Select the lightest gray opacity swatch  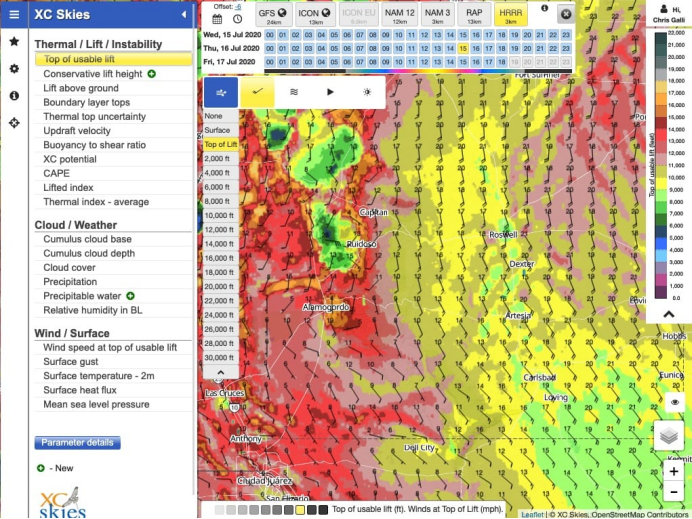(x=219, y=510)
